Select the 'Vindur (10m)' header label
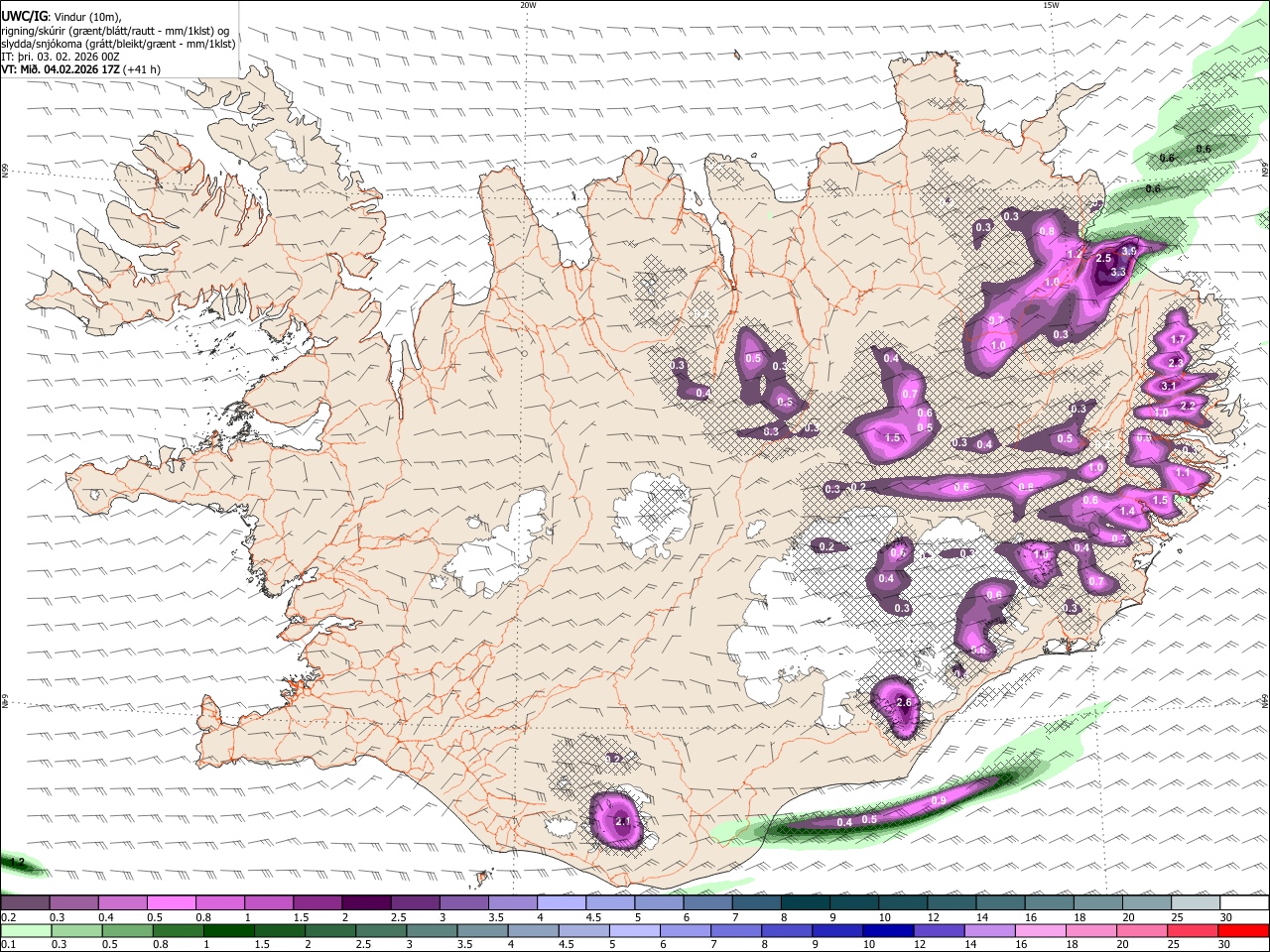The image size is (1270, 952). pos(86,16)
